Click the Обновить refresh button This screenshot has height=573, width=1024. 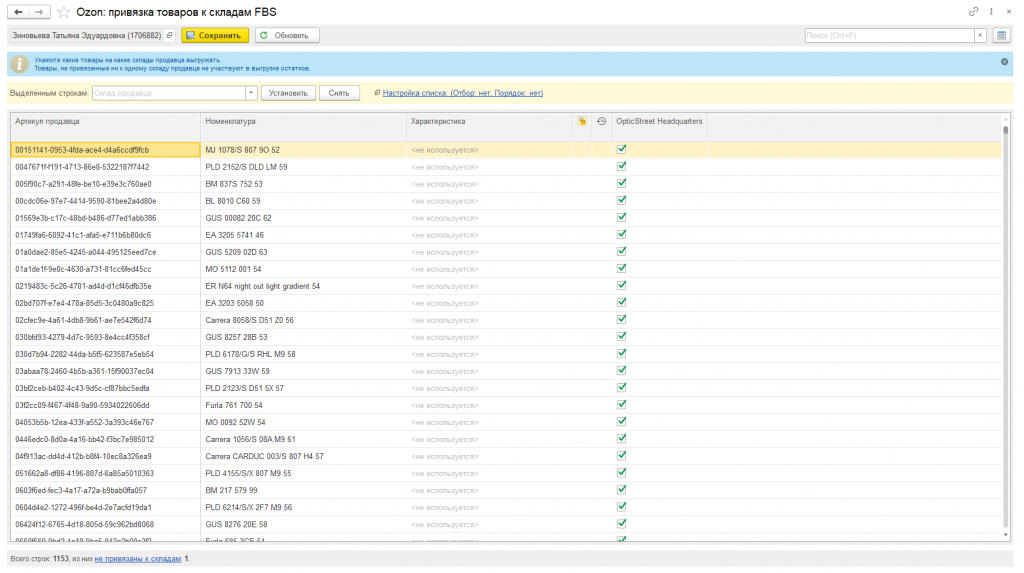point(287,35)
